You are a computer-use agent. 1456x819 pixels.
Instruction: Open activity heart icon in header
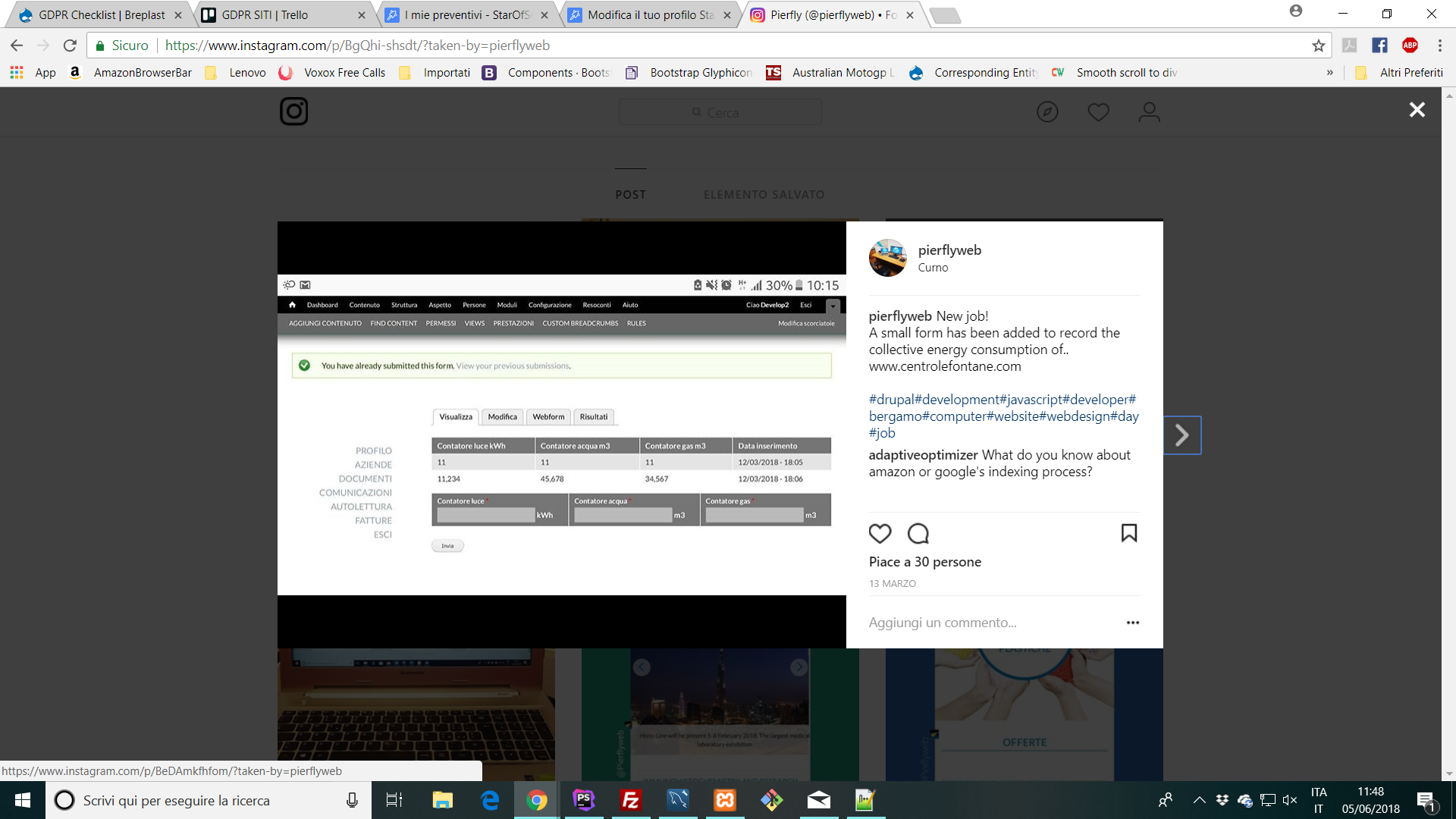pos(1098,112)
